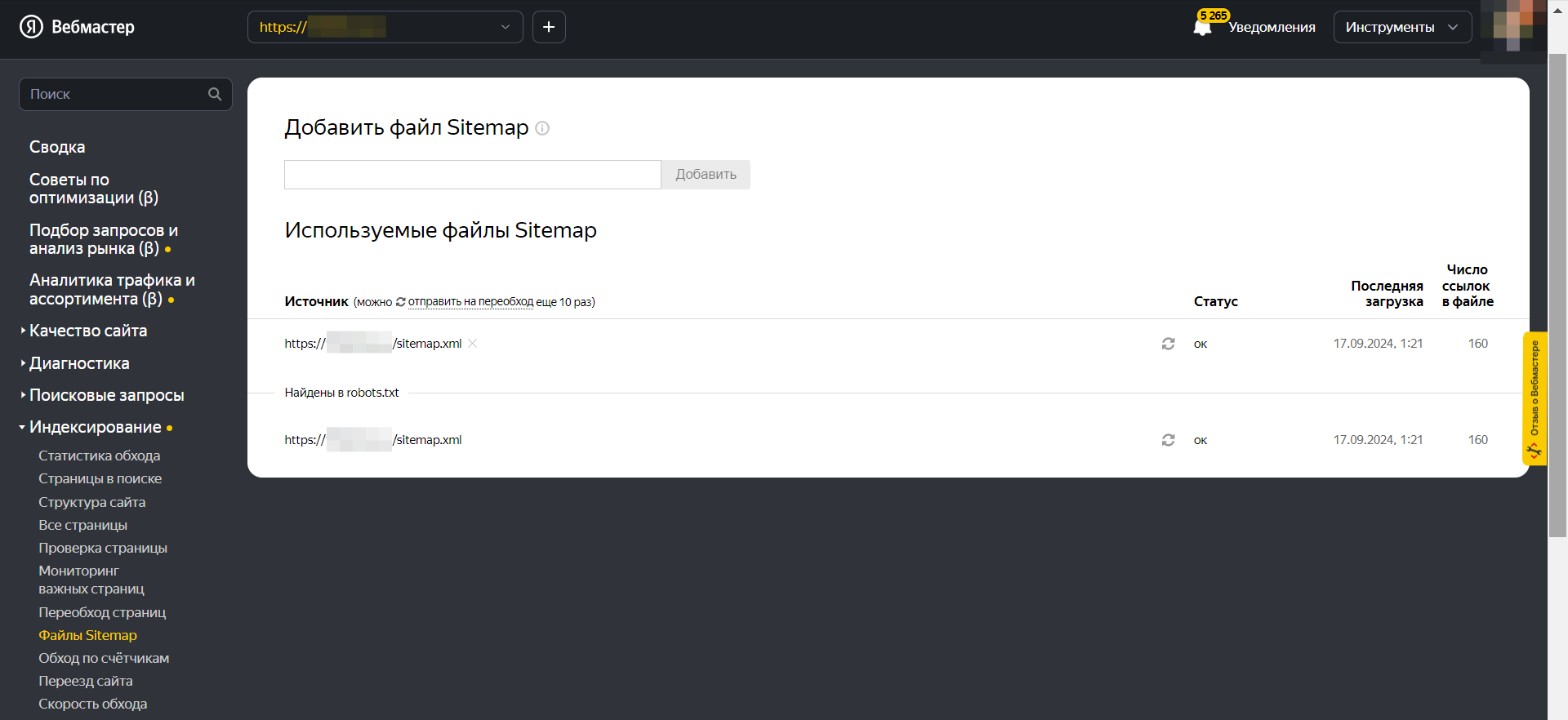Go to Все страницы

[82, 525]
